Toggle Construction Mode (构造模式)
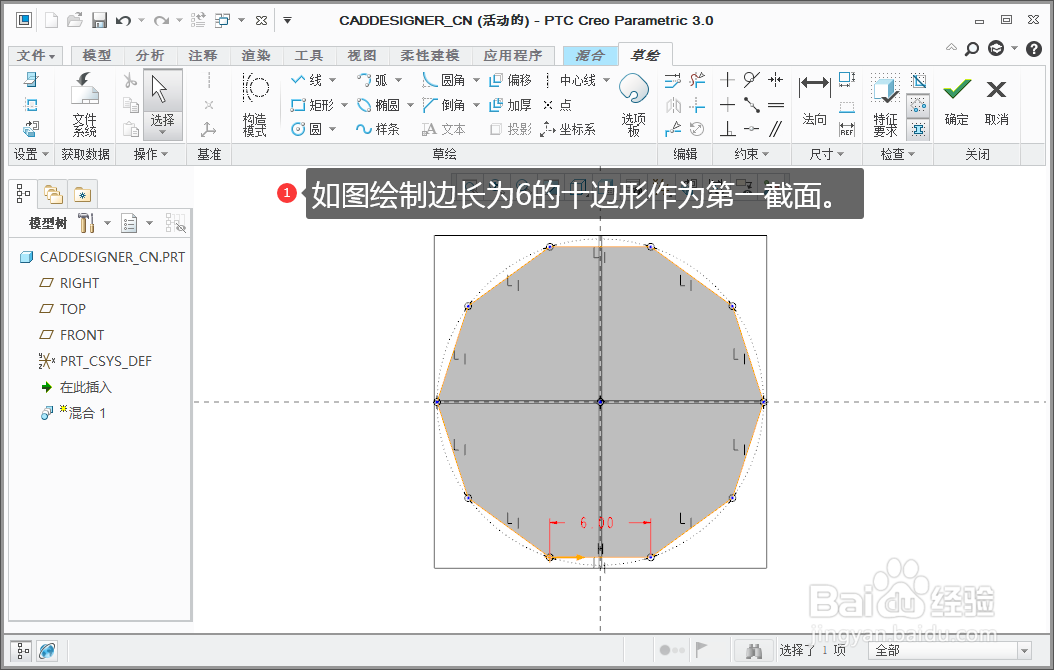 255,104
